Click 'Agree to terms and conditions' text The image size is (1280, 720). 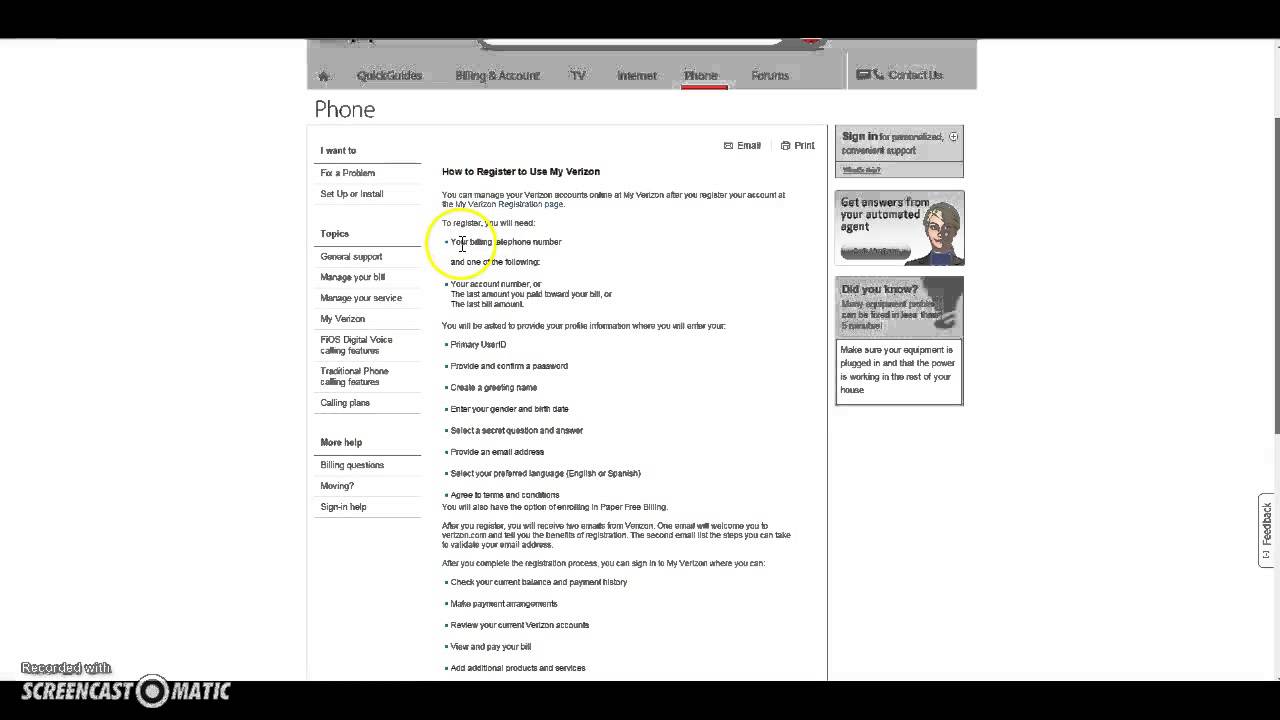(x=505, y=495)
